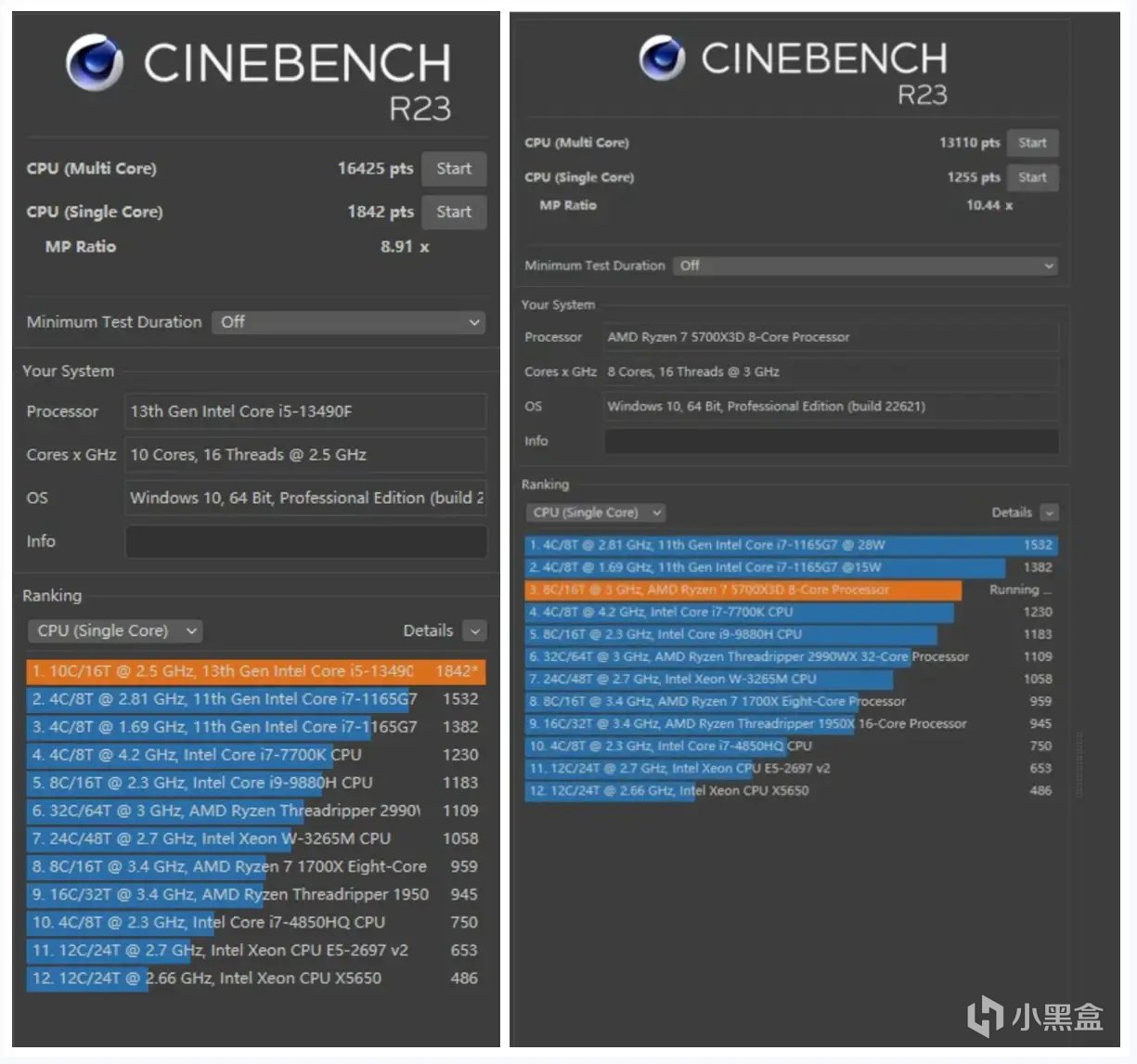Click the 16425 pts multi core score

(x=375, y=169)
